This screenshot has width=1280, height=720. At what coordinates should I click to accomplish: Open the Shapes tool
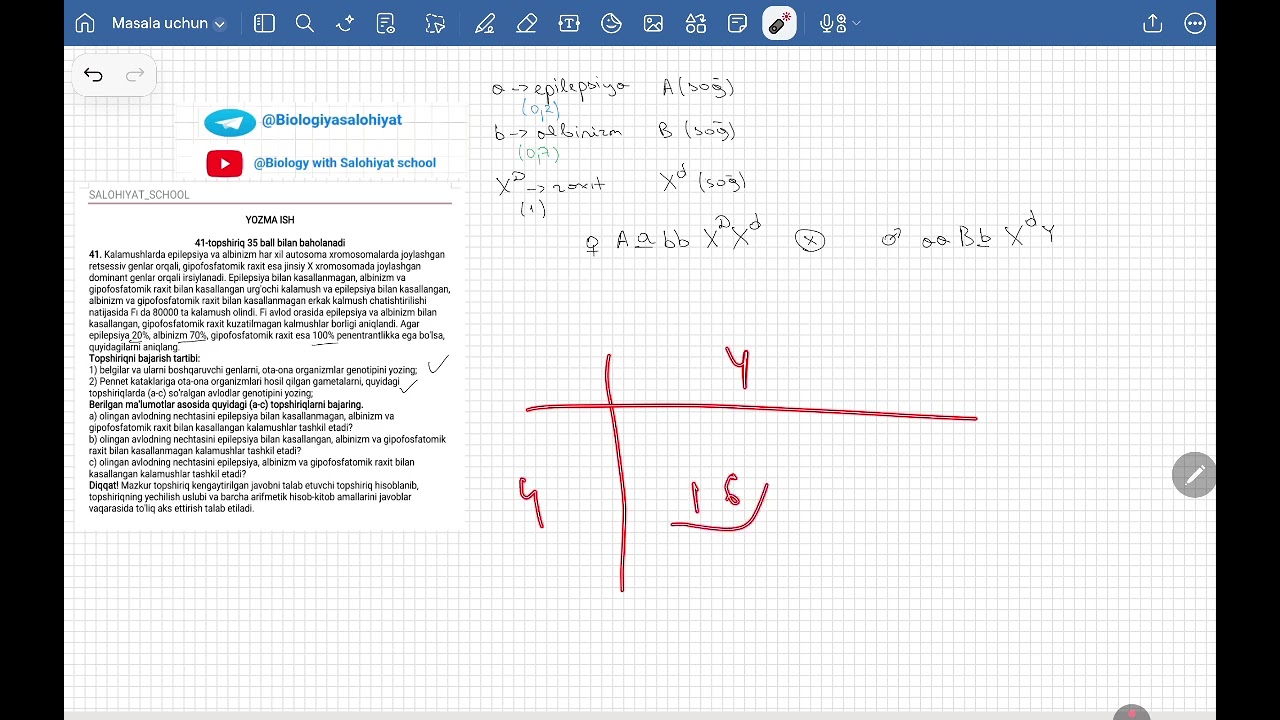tap(696, 23)
